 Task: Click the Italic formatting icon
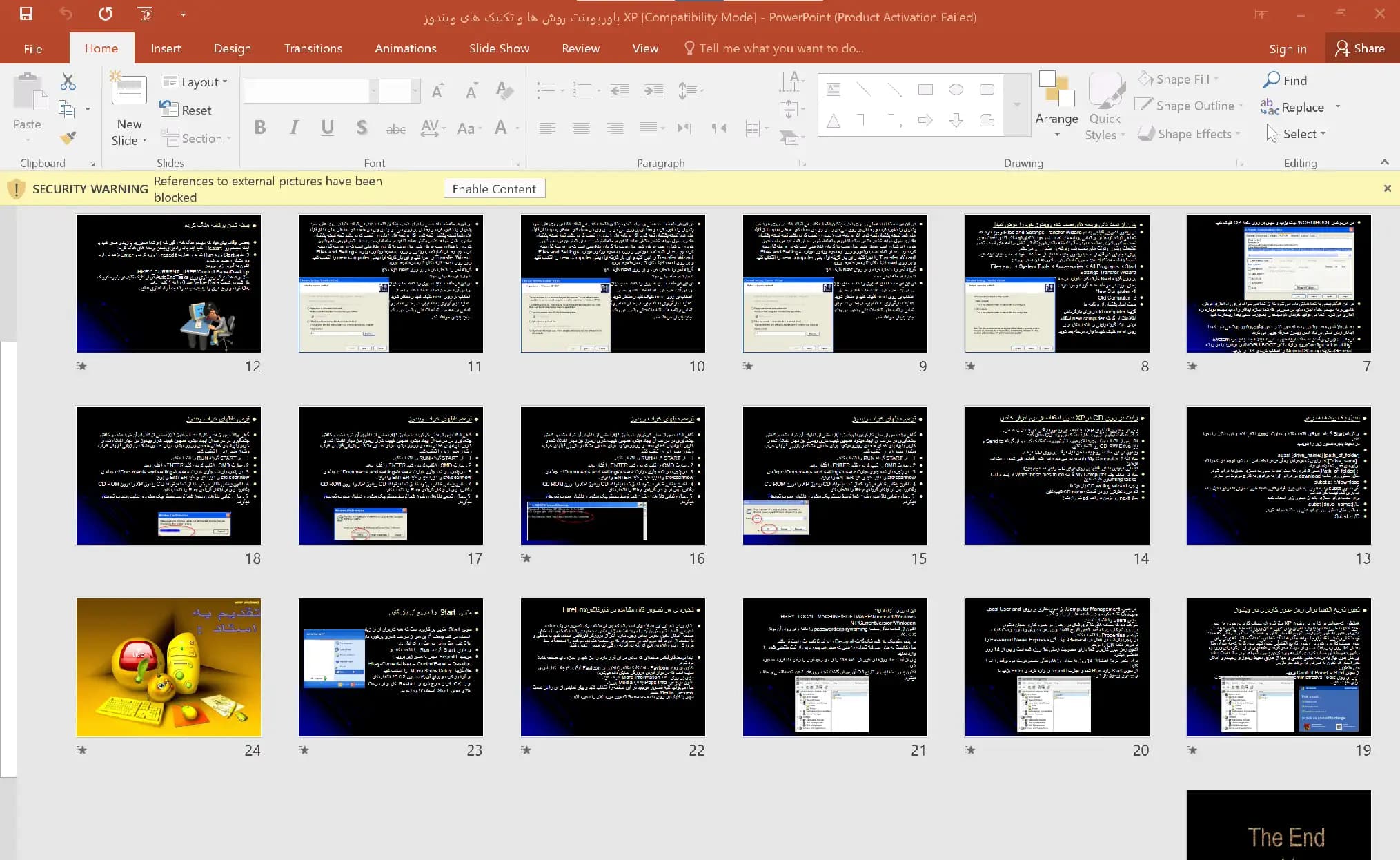click(x=294, y=127)
